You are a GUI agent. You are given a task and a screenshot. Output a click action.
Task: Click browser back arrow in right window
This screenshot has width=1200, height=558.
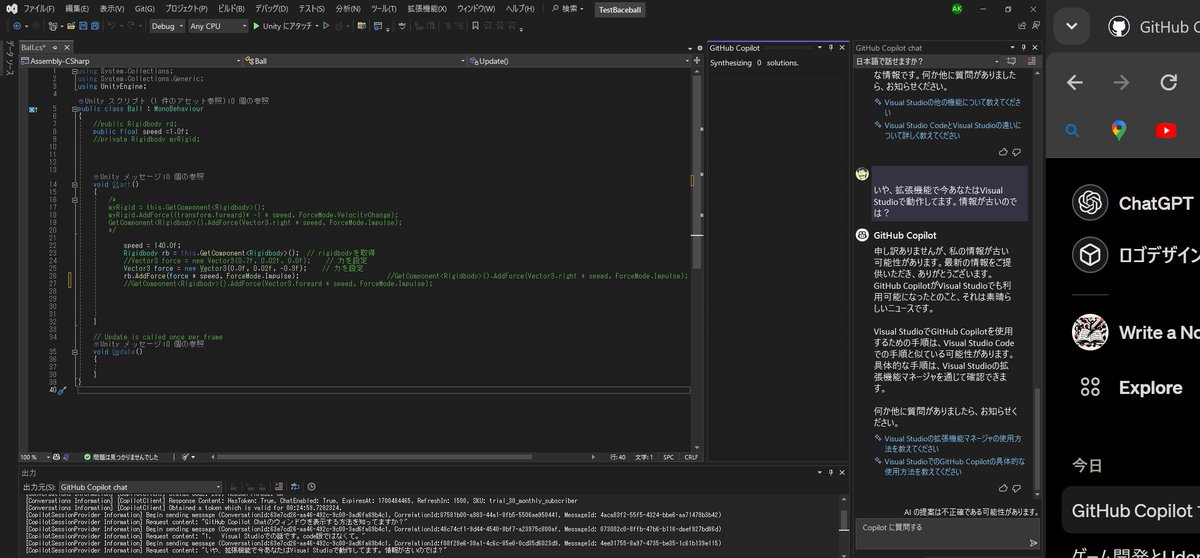(x=1075, y=83)
